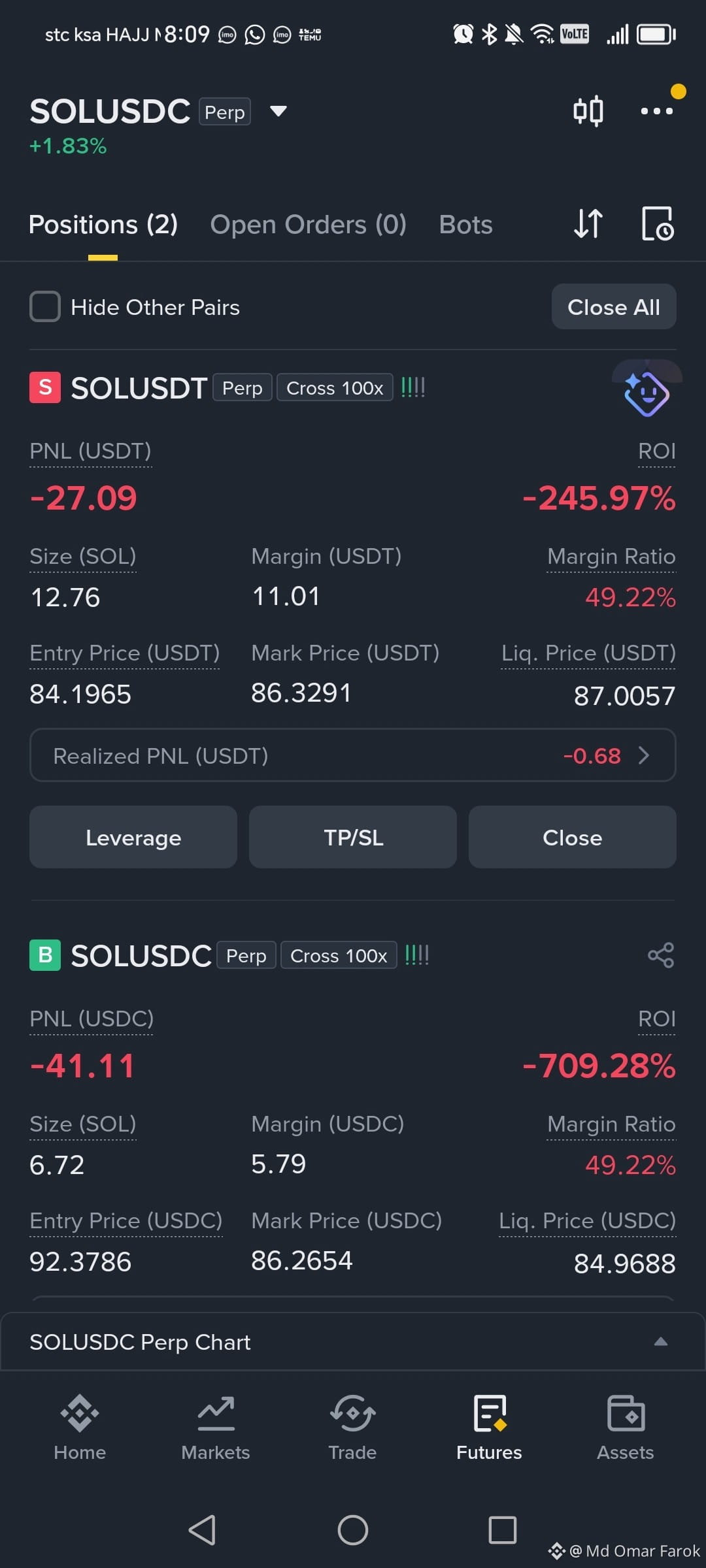Open the order history clock icon

[x=657, y=224]
